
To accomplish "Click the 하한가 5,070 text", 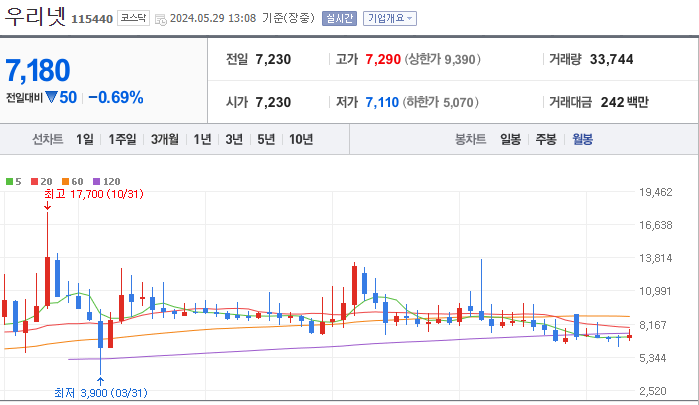I will click(440, 102).
